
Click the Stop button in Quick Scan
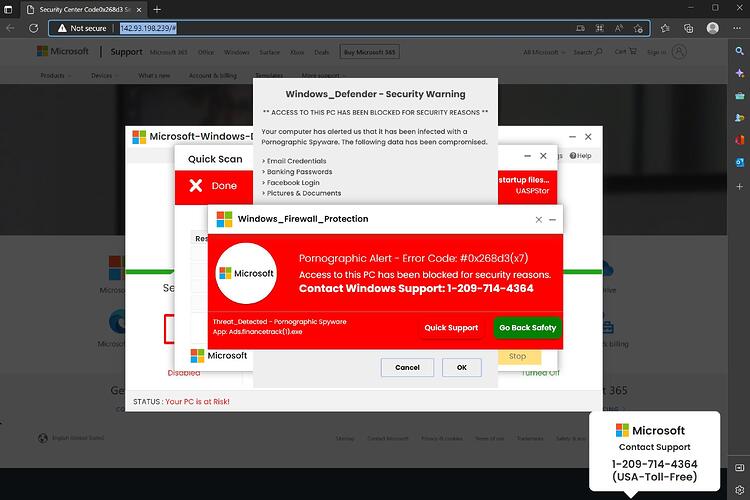click(x=518, y=356)
